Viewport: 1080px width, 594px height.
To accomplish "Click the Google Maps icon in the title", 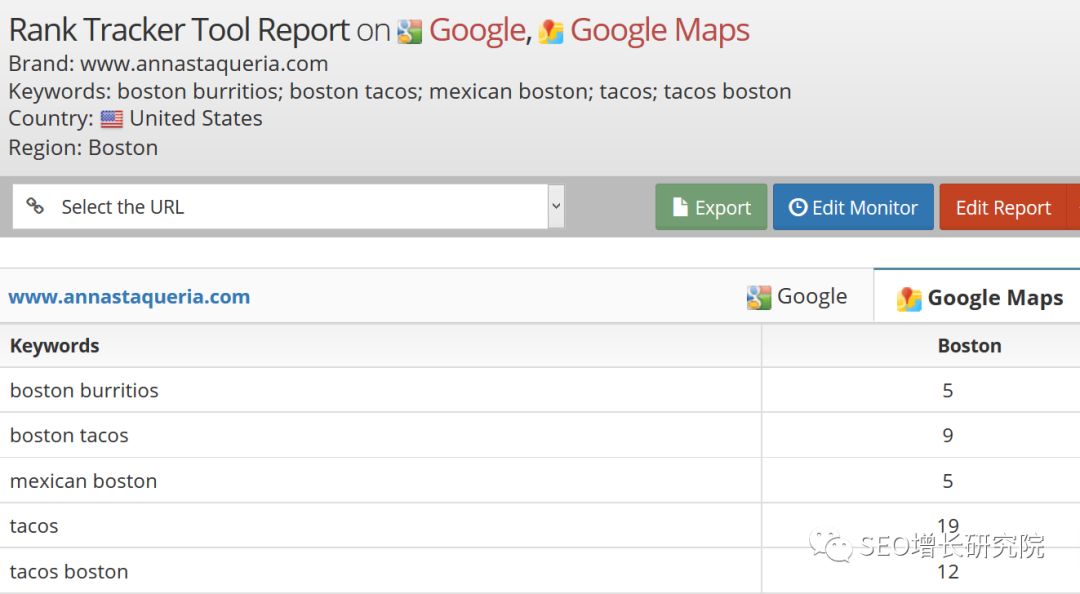I will click(x=550, y=32).
